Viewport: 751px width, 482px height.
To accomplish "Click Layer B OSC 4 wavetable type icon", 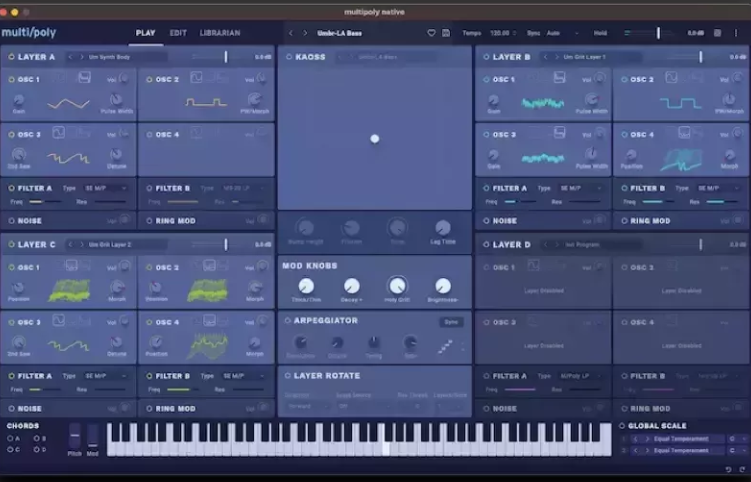I will click(x=684, y=132).
